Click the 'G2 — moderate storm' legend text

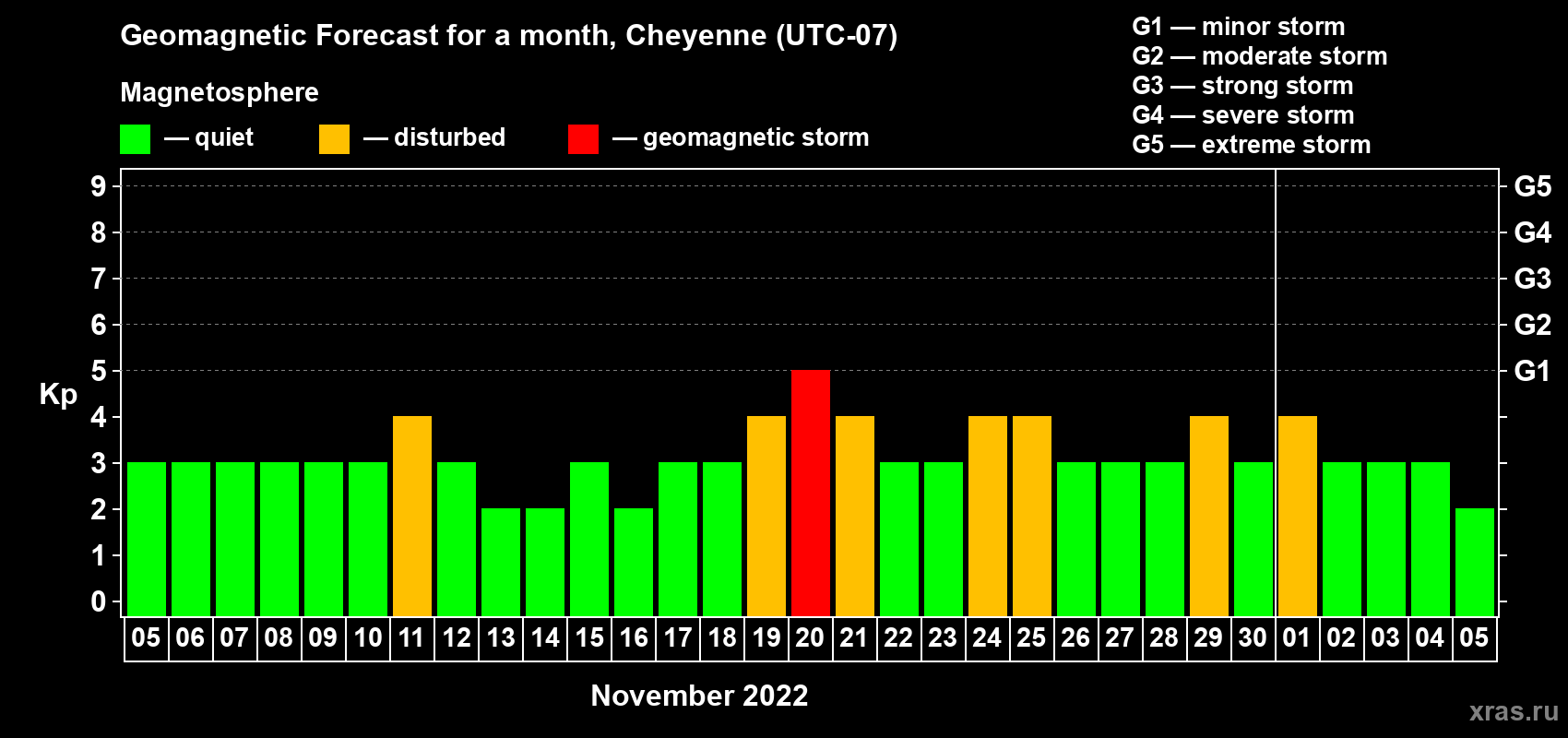click(1260, 56)
